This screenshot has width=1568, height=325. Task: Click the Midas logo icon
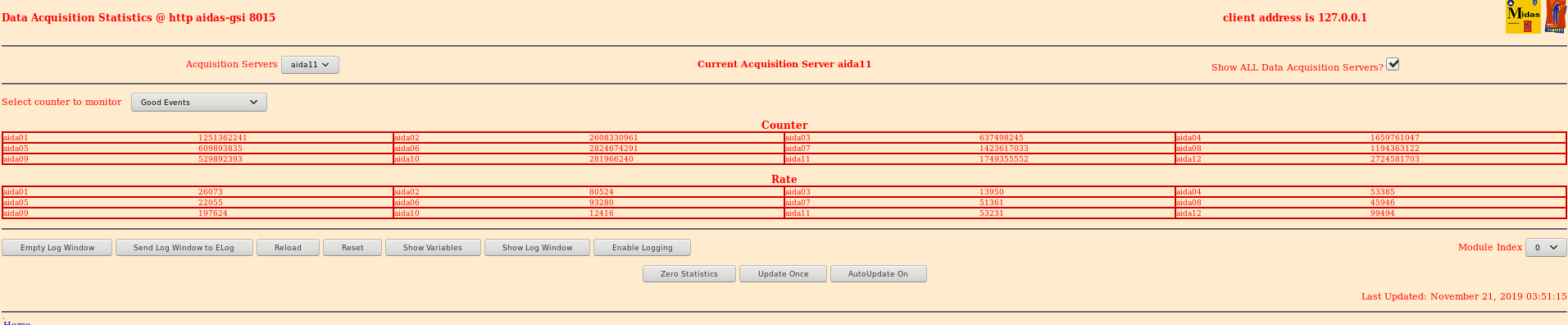1523,16
